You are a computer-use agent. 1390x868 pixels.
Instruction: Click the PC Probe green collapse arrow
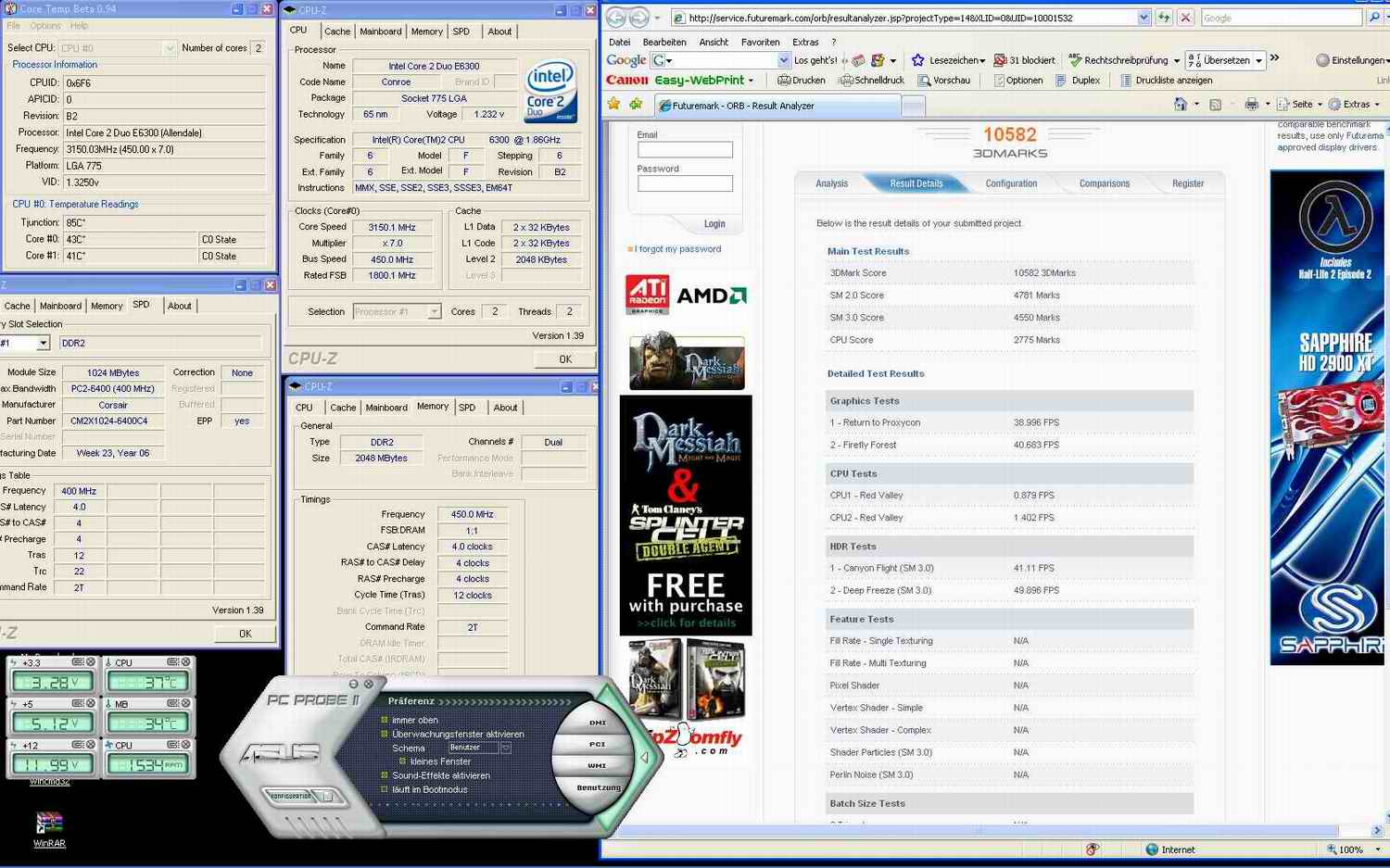(644, 758)
